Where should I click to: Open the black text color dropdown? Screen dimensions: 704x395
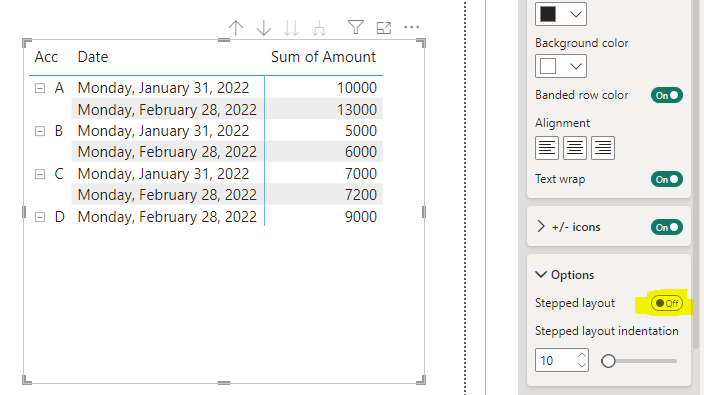pos(561,14)
